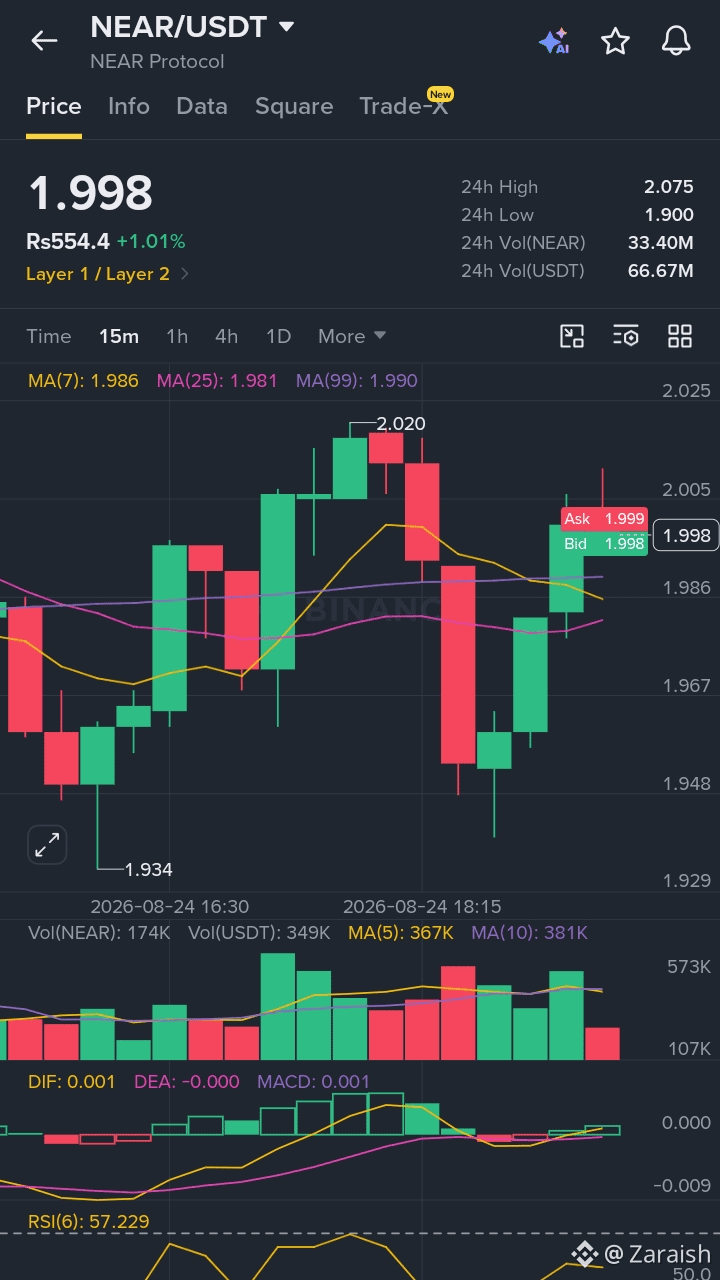Tap the 24h High value 2.075

(669, 187)
